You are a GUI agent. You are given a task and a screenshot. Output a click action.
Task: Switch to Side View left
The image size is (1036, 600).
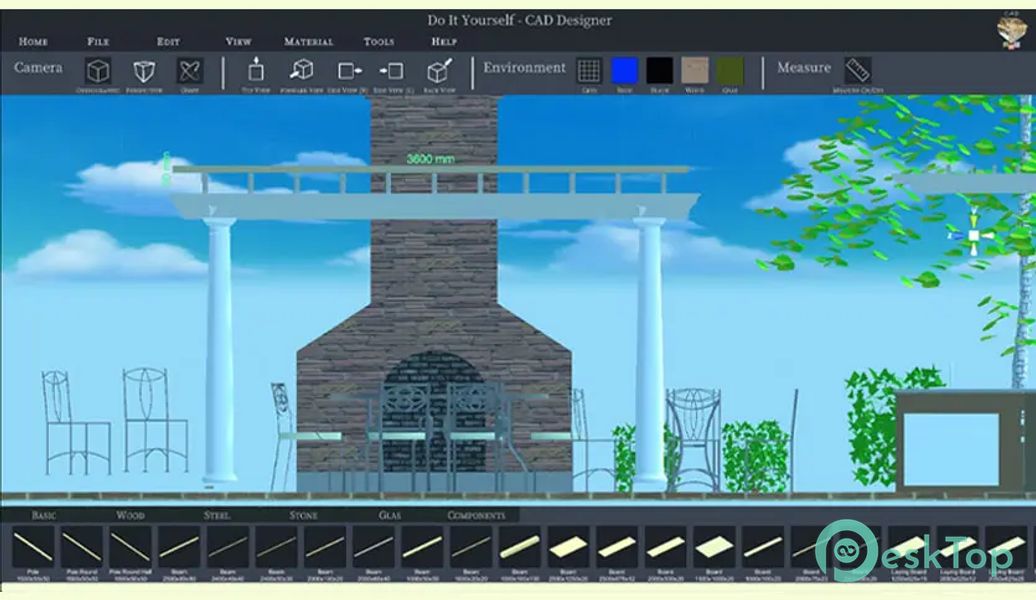(x=391, y=71)
